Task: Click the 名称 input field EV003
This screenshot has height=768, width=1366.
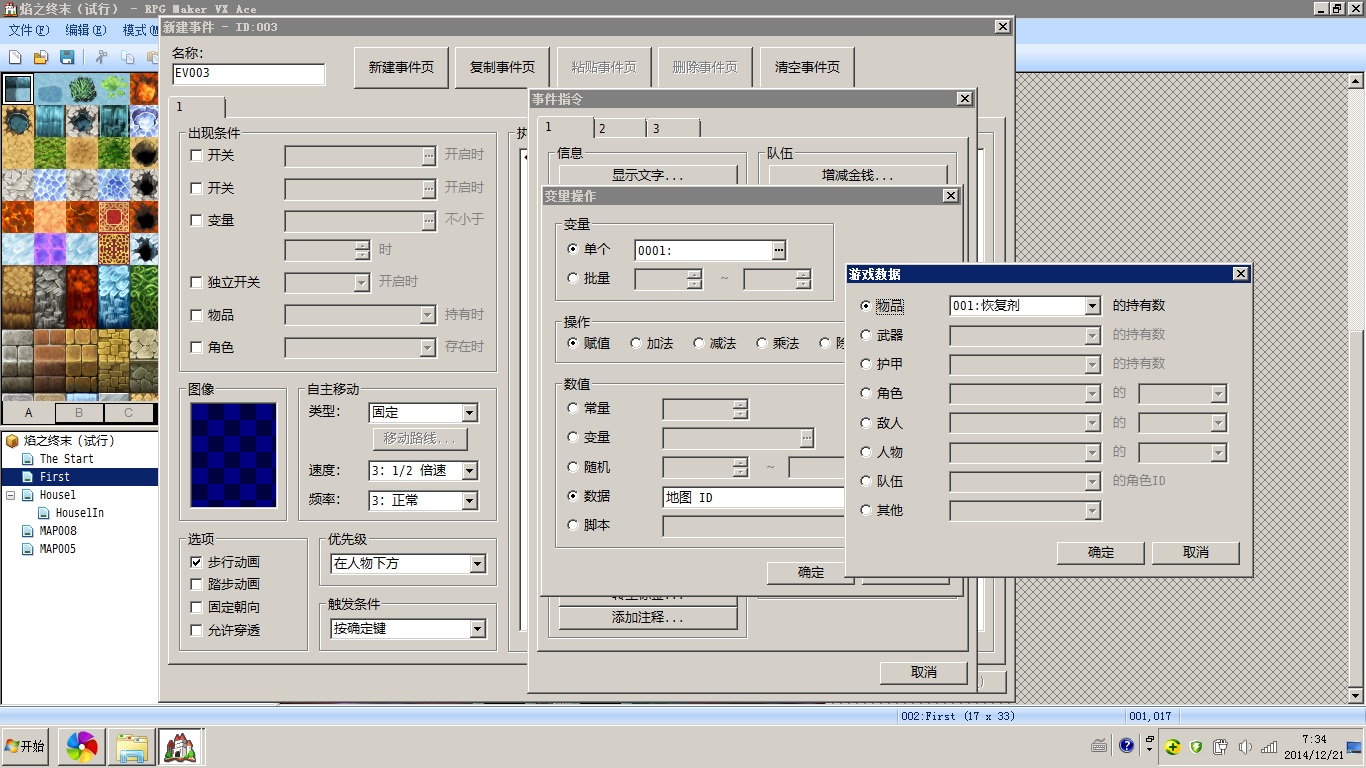Action: [x=248, y=74]
